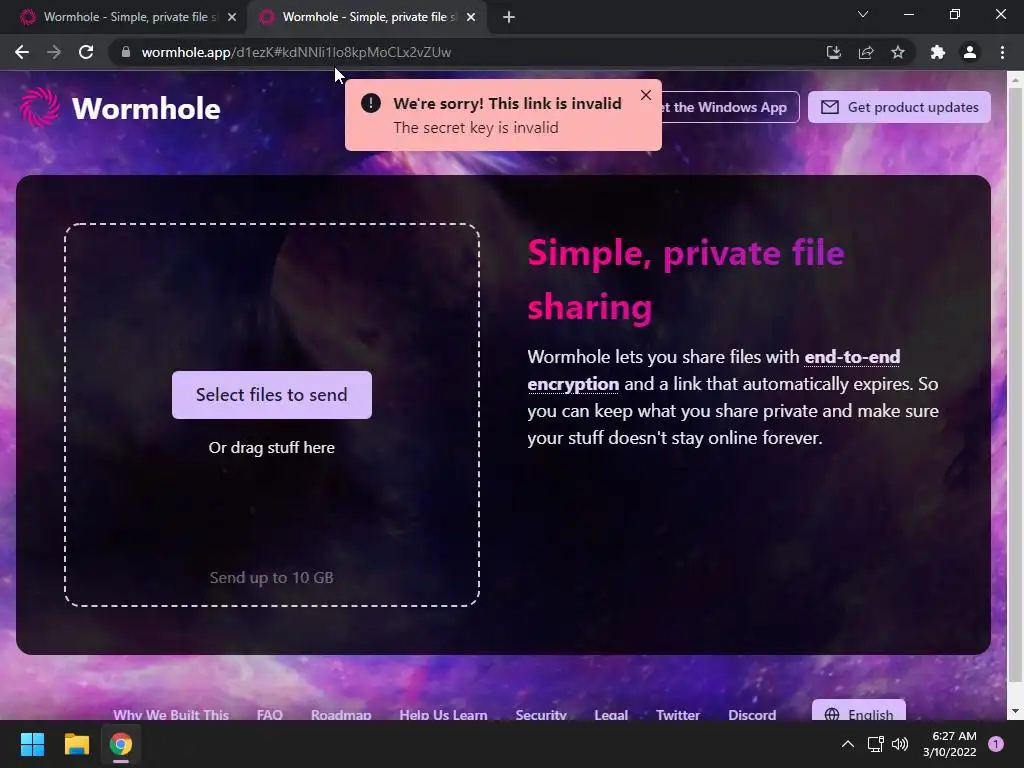Click the volume speaker tray icon
Viewport: 1024px width, 768px height.
(900, 744)
